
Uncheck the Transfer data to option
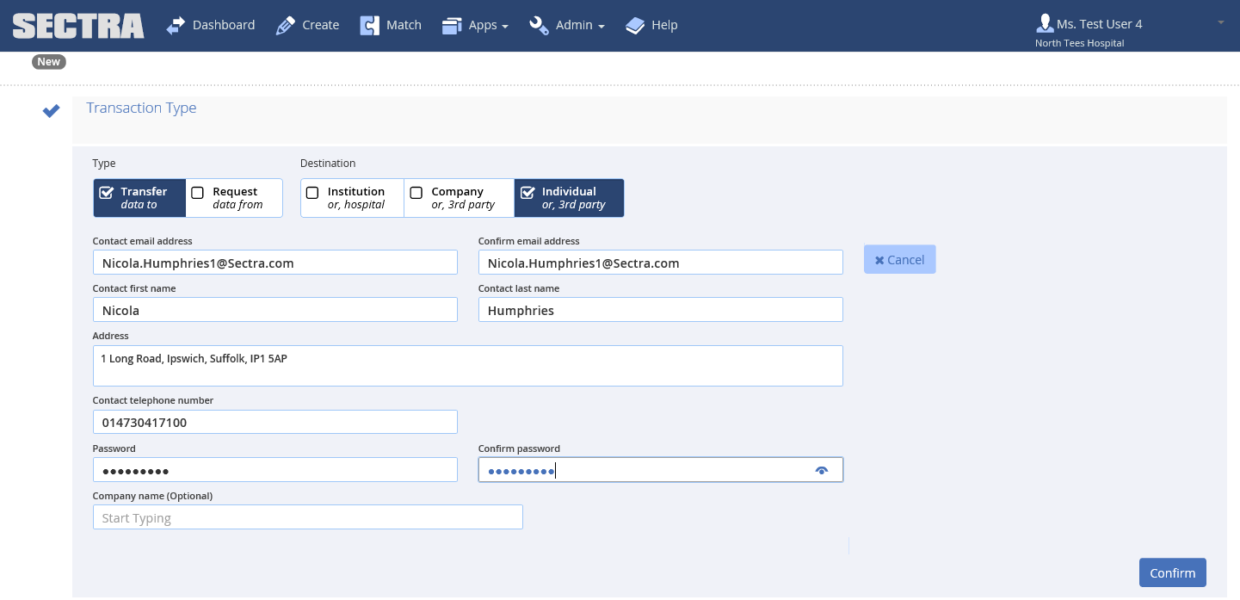coord(108,192)
